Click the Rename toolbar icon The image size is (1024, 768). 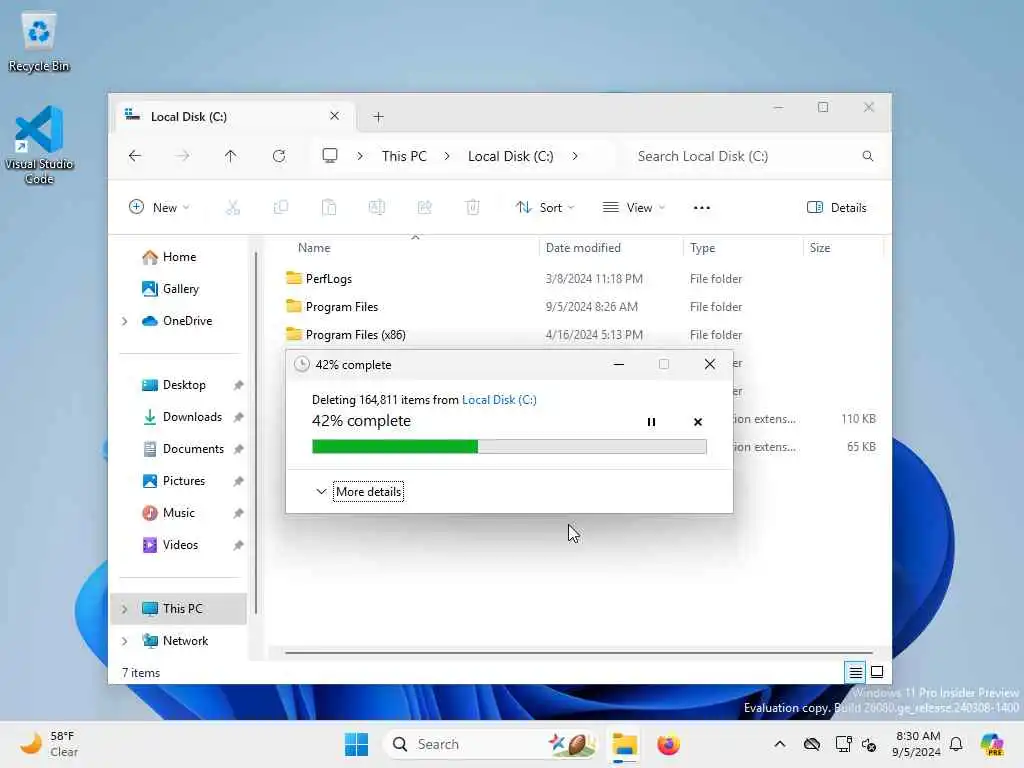click(x=377, y=208)
